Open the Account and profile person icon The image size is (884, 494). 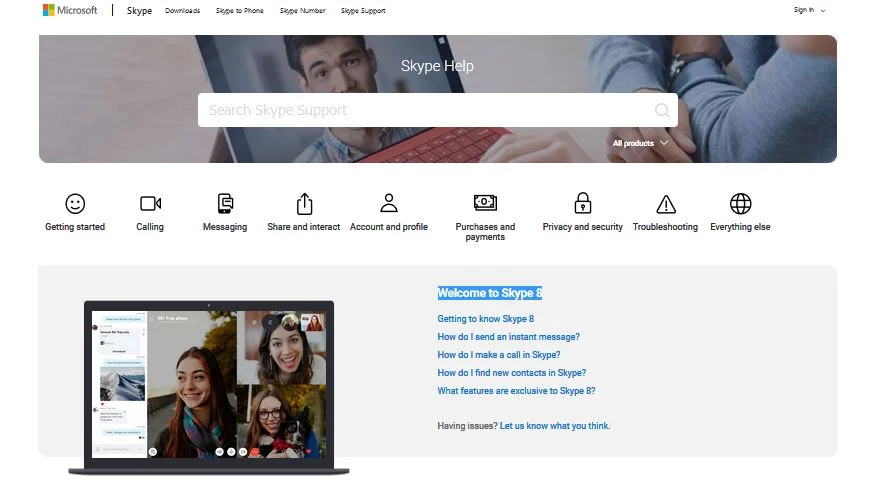point(389,203)
